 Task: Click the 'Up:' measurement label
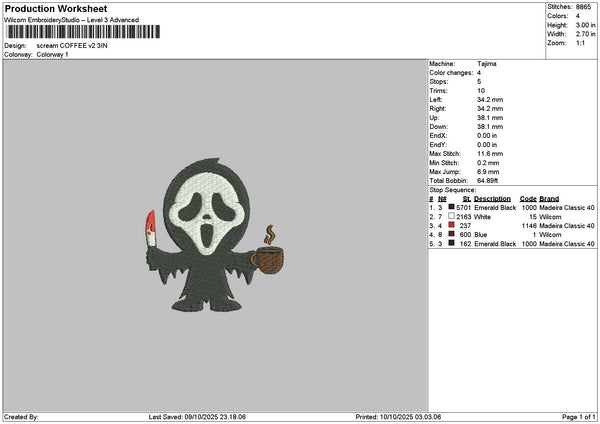point(434,118)
